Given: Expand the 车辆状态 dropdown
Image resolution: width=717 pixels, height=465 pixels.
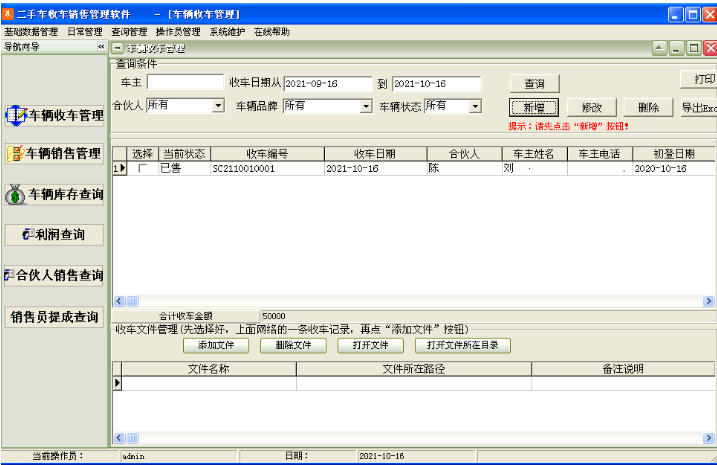Looking at the screenshot, I should click(476, 107).
